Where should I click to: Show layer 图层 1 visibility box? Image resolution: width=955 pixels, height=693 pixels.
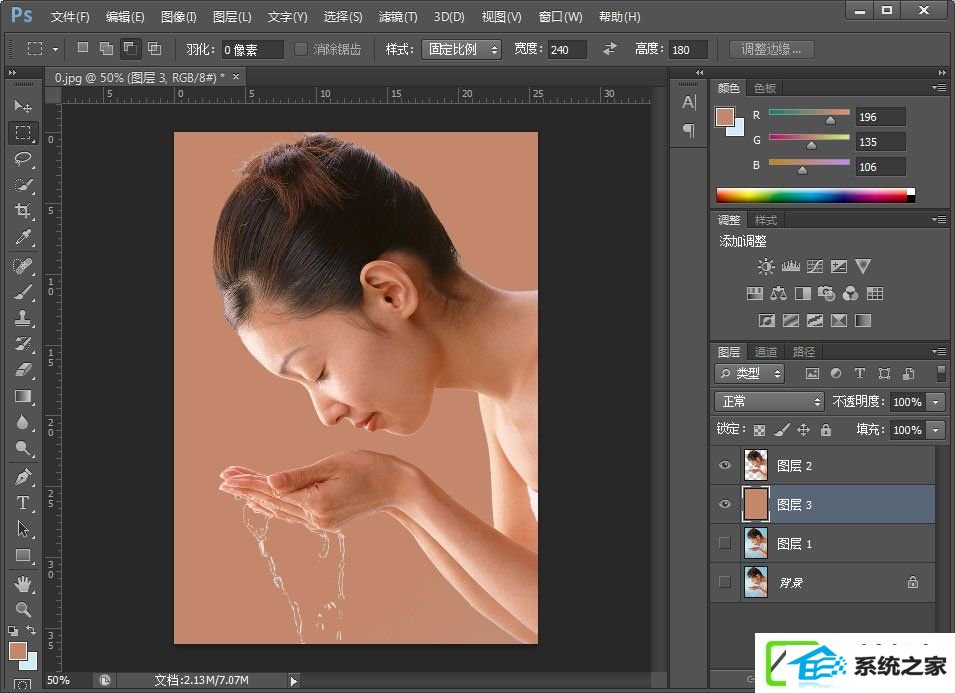tap(725, 543)
